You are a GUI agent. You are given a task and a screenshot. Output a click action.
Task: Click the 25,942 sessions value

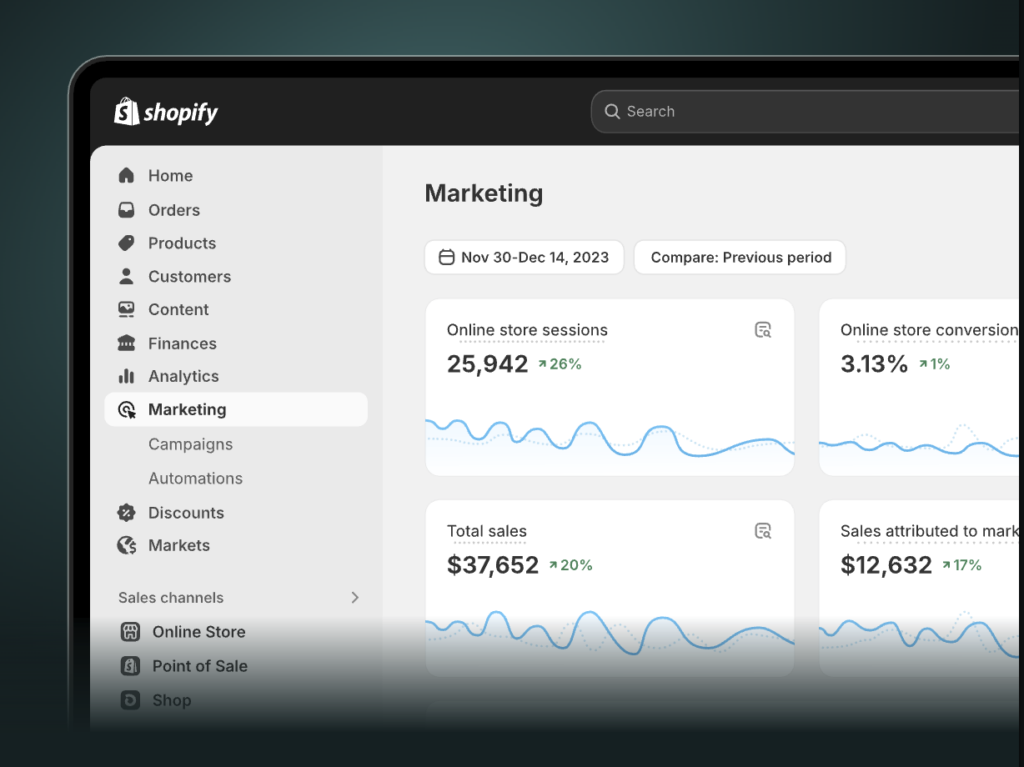(487, 364)
